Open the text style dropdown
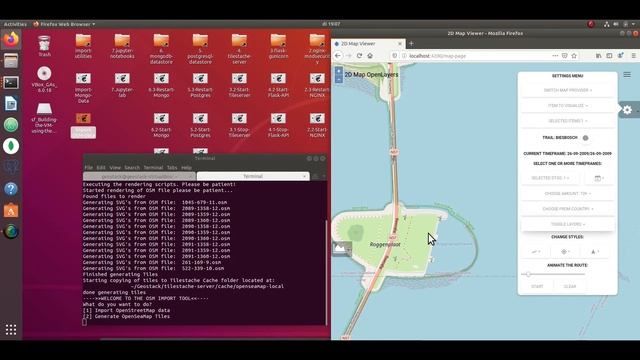The height and width of the screenshot is (360, 640). [595, 252]
